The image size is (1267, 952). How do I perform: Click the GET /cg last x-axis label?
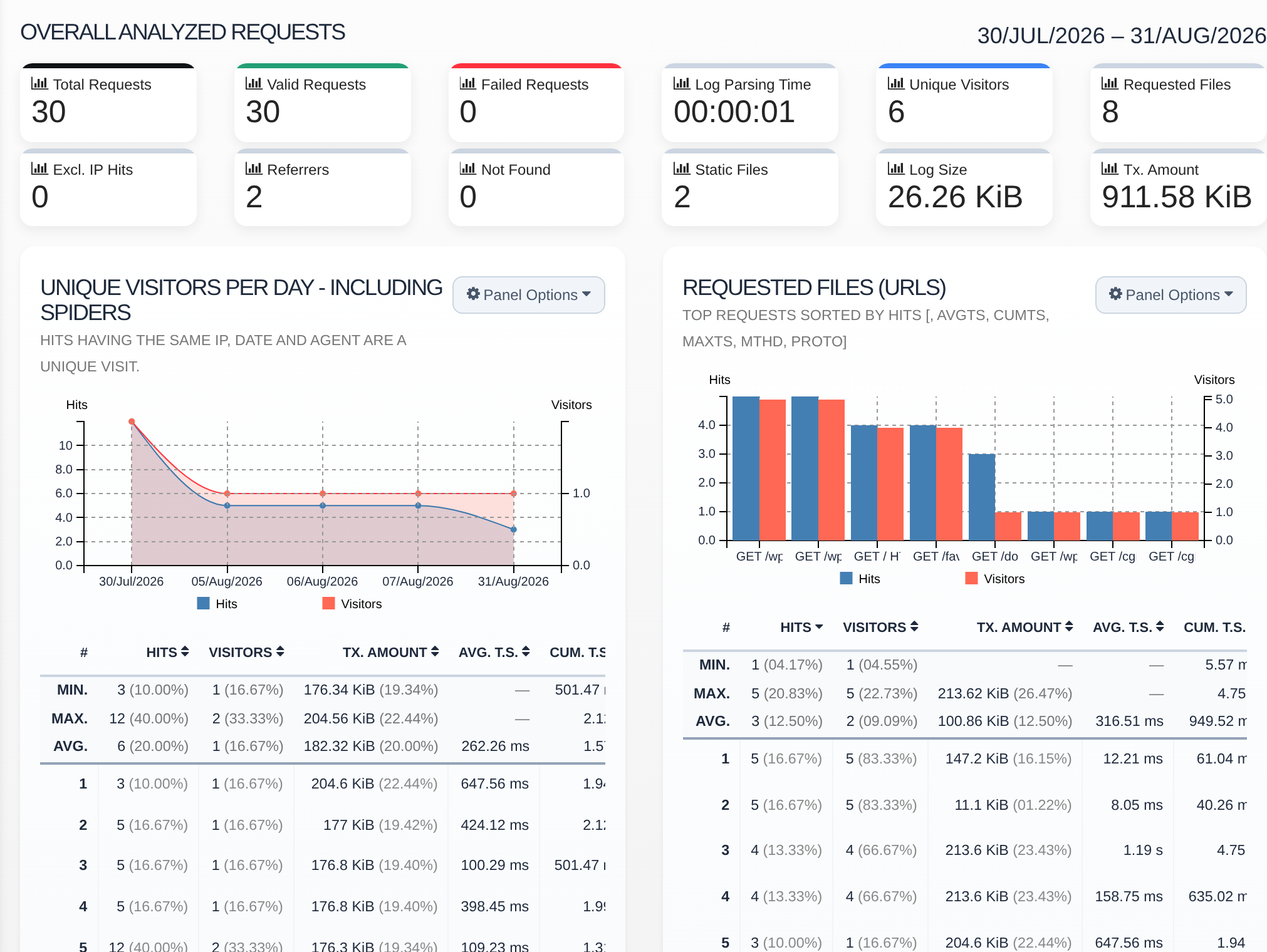(1172, 556)
